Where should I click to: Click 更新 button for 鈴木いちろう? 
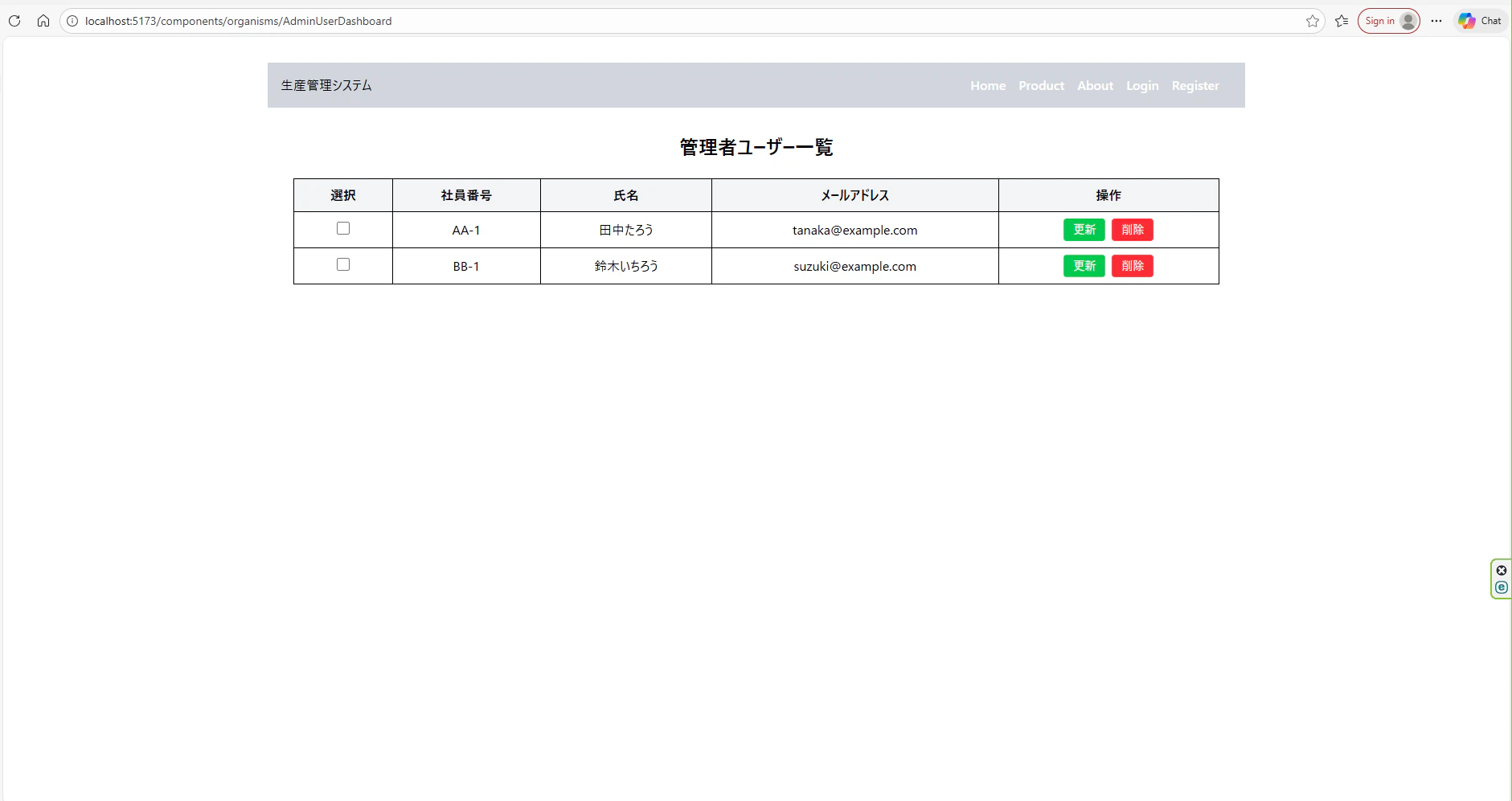[1084, 266]
